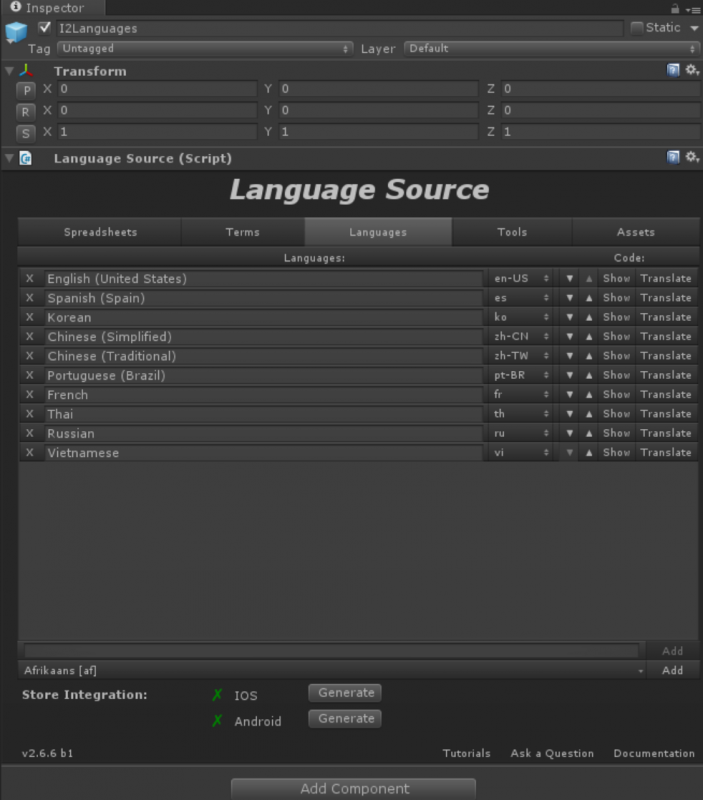
Task: Toggle I2Languages object active checkbox
Action: [x=45, y=28]
